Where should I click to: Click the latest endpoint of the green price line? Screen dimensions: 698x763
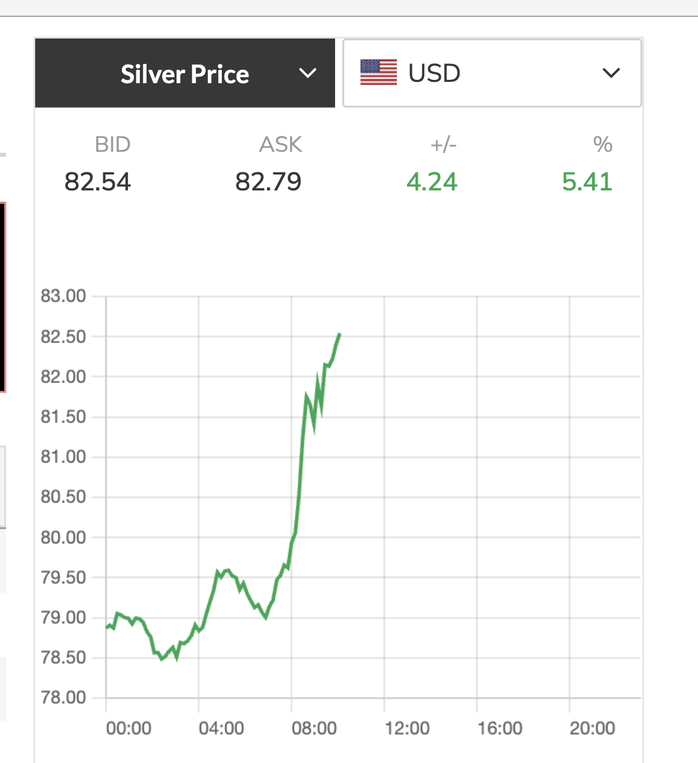pyautogui.click(x=339, y=335)
